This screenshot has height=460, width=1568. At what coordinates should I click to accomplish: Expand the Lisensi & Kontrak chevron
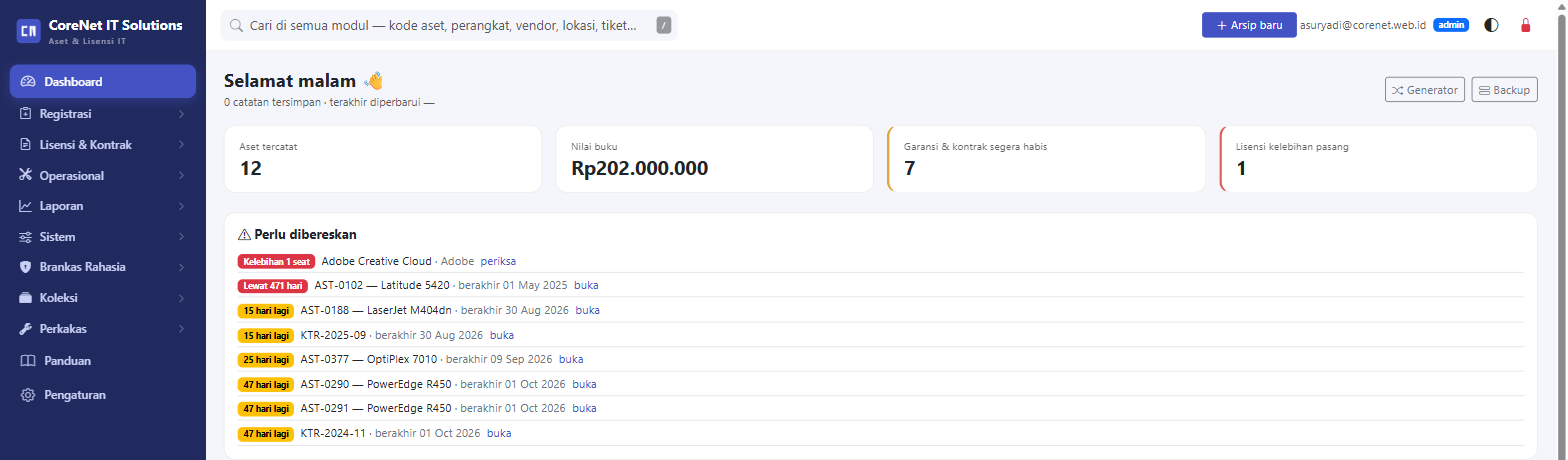click(181, 145)
